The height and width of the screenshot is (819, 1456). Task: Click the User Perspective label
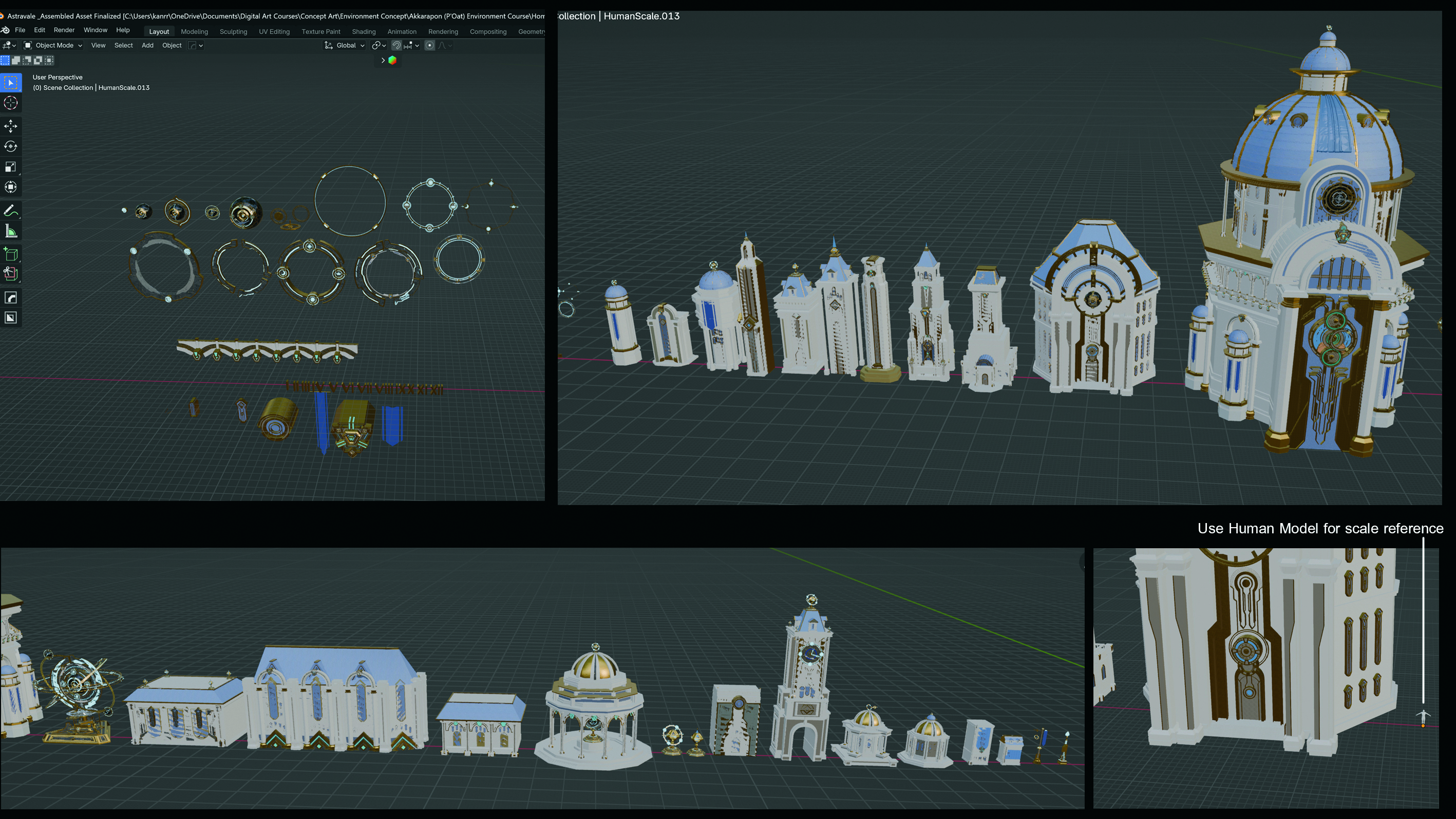(57, 77)
